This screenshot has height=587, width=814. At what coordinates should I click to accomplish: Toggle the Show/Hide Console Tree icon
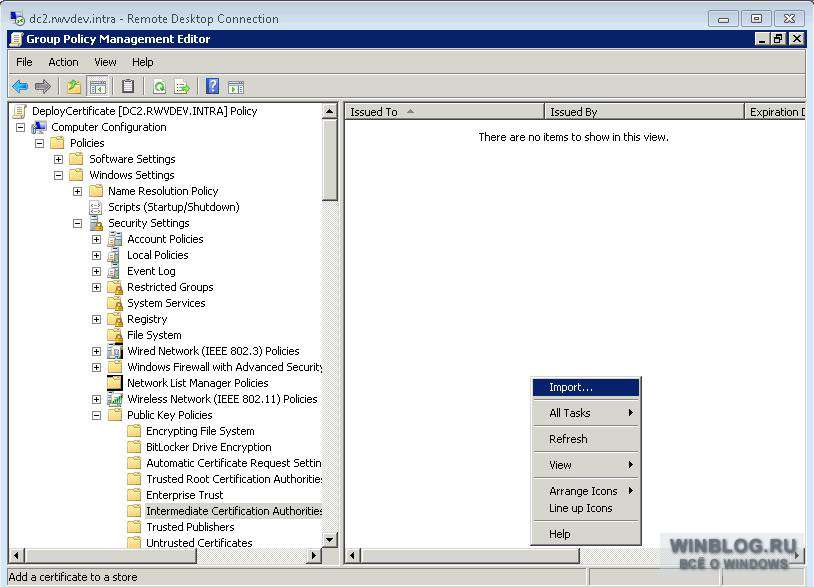98,86
